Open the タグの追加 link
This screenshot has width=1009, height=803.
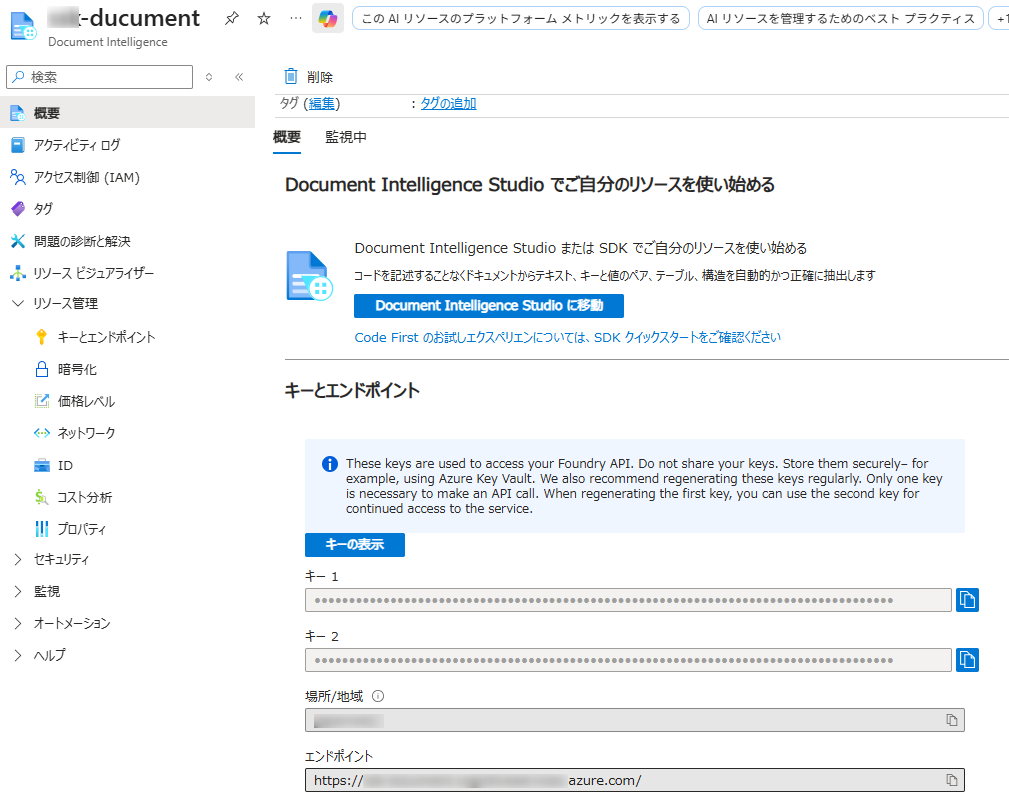[448, 103]
